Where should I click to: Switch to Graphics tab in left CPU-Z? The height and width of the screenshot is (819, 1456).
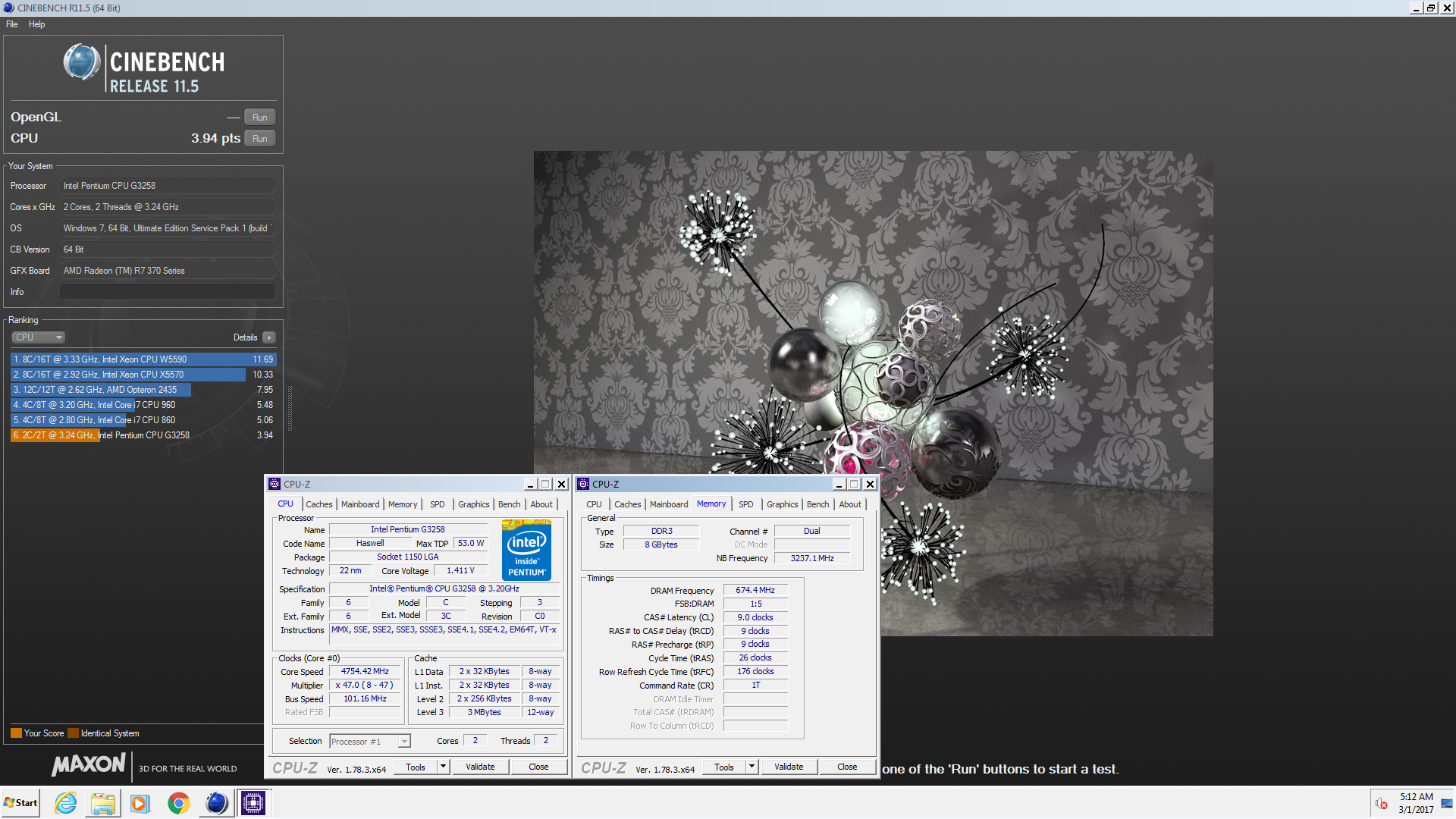pyautogui.click(x=474, y=504)
